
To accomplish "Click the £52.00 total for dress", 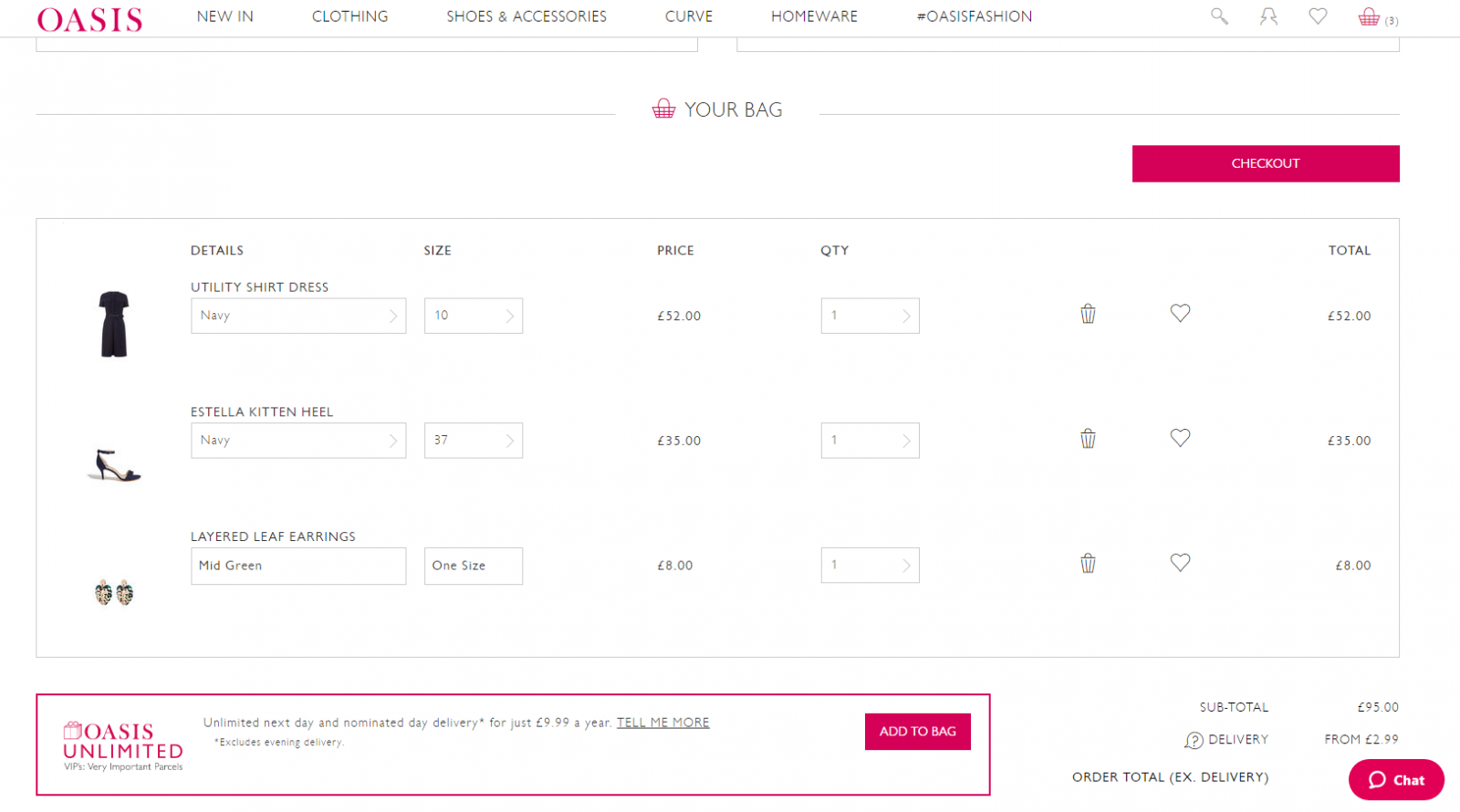I will [1349, 316].
